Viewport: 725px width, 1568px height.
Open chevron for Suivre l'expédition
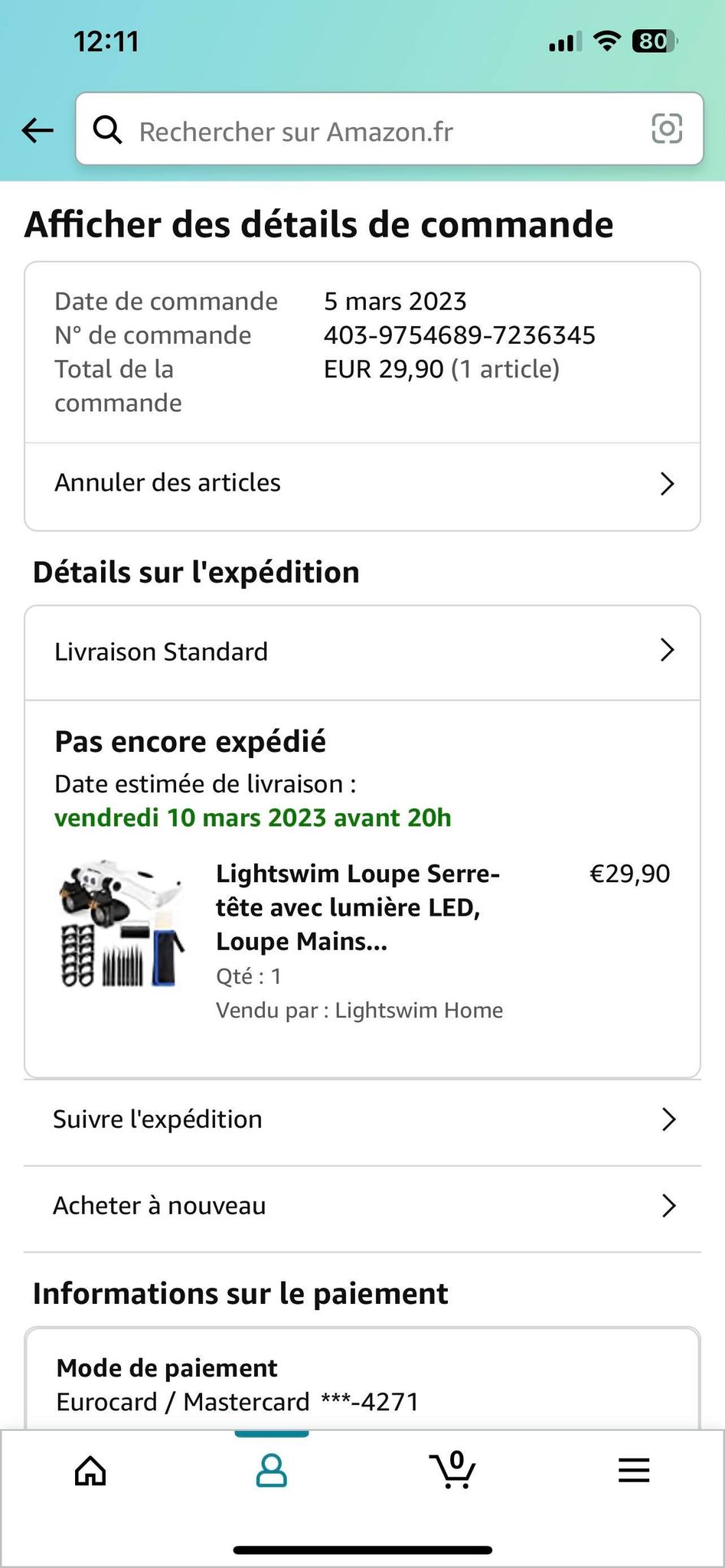[x=668, y=1119]
